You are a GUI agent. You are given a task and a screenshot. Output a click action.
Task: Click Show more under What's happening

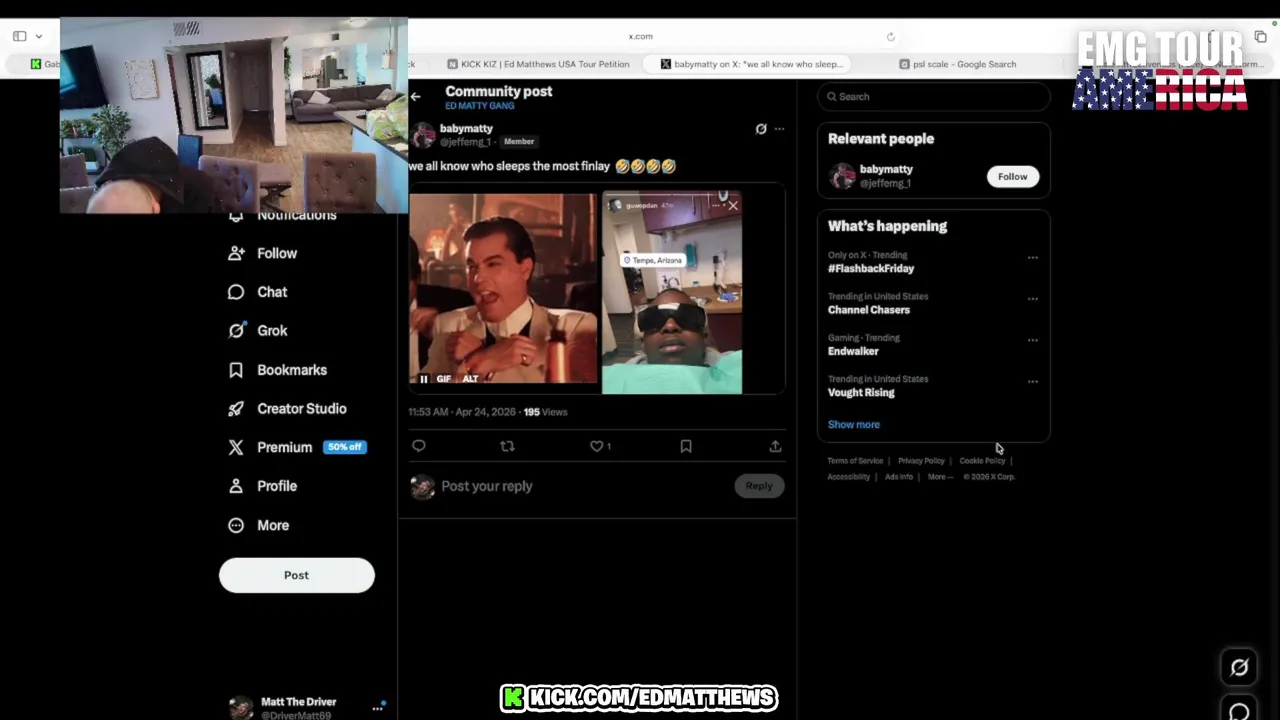(x=854, y=425)
